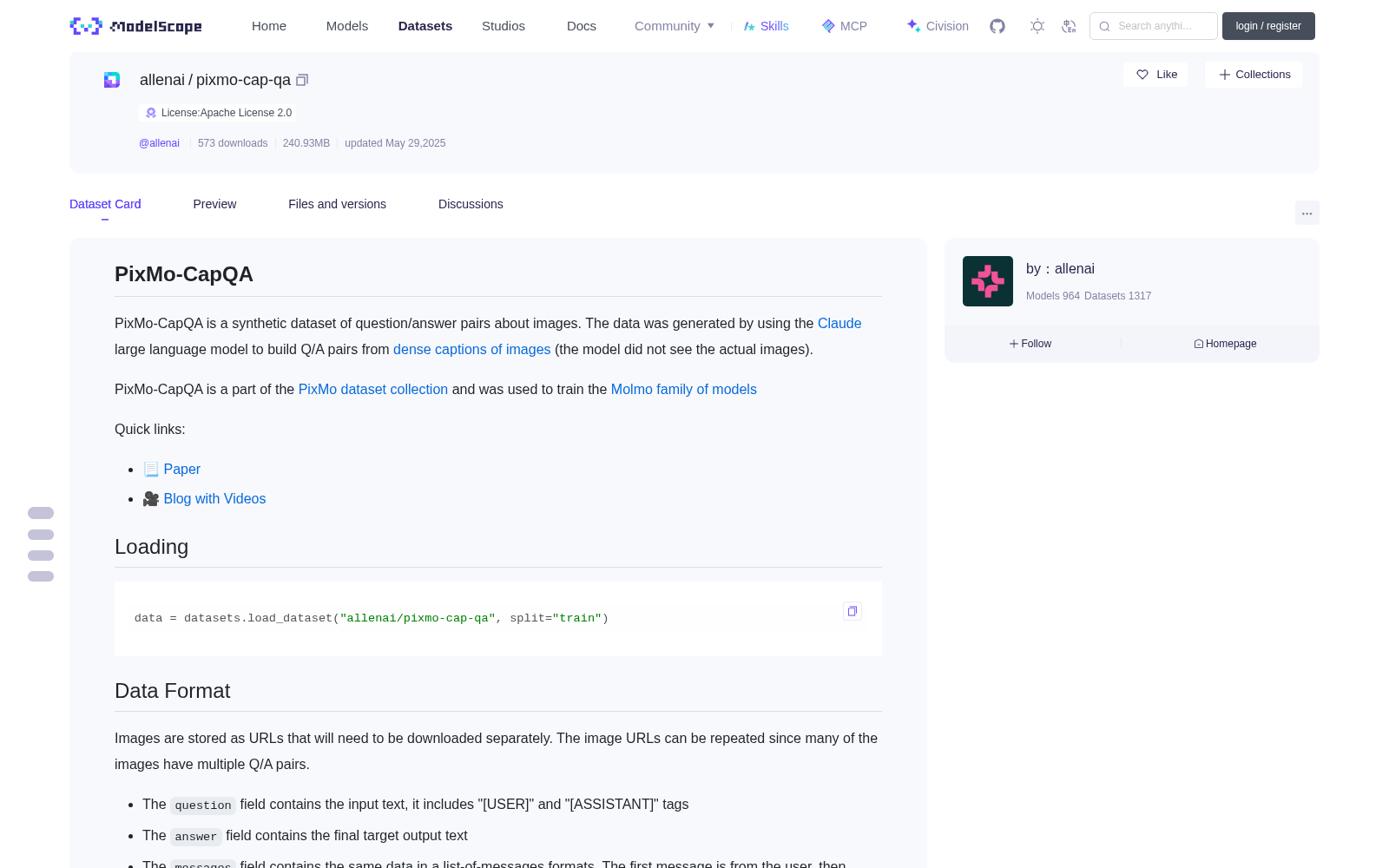Copy the load_dataset code snippet
Screen dimensions: 1389x868
pos(852,611)
